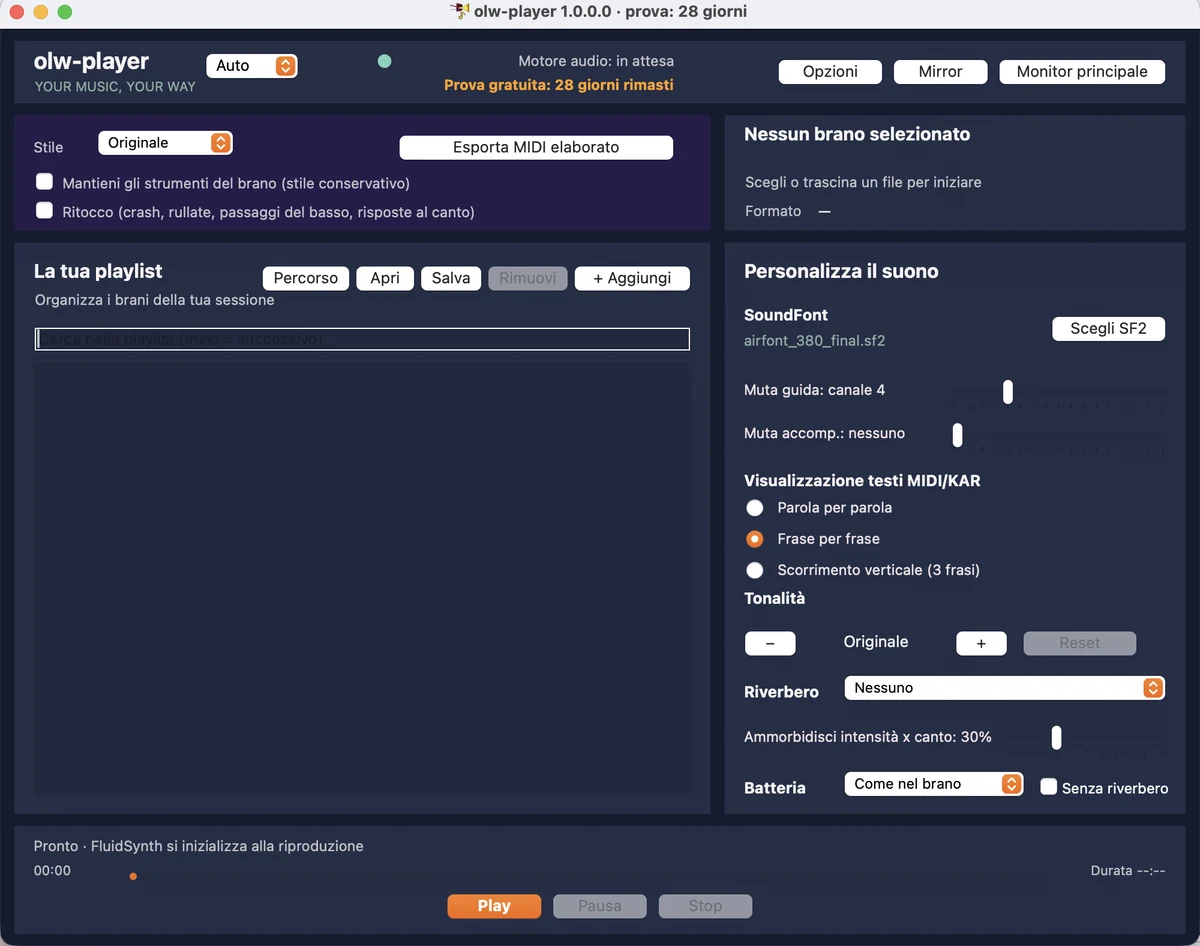Open the Auto mode dropdown
The width and height of the screenshot is (1200, 946).
(252, 66)
